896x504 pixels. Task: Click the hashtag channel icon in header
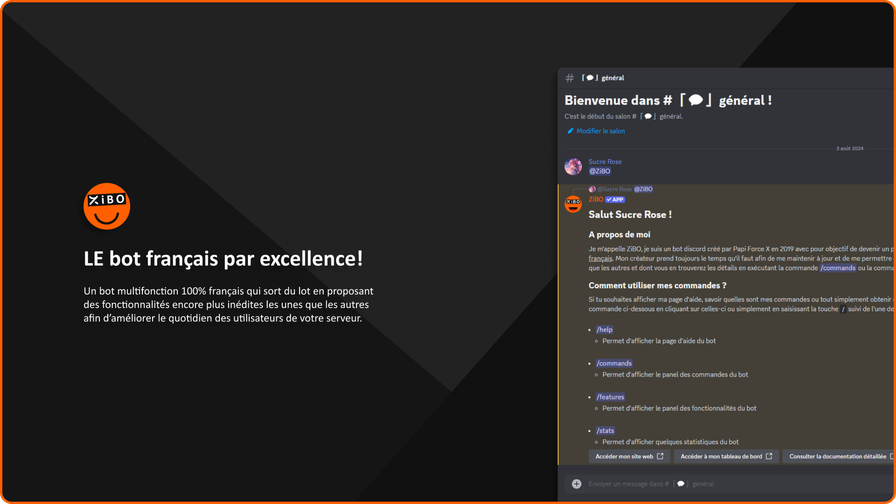coord(569,78)
